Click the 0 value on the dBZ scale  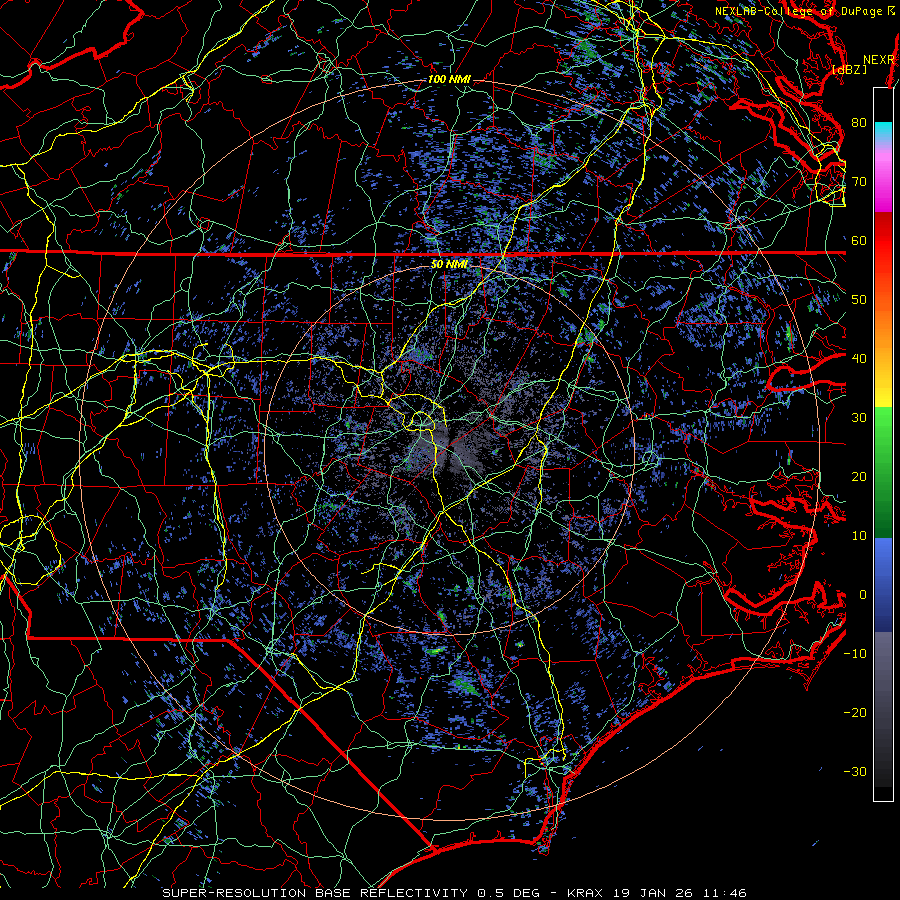[x=862, y=595]
